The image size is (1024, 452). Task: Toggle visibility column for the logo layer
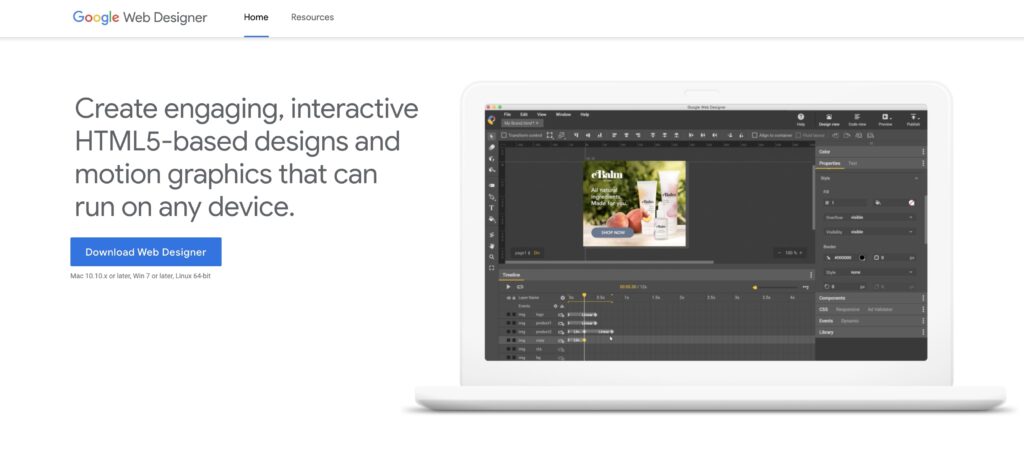click(x=508, y=314)
